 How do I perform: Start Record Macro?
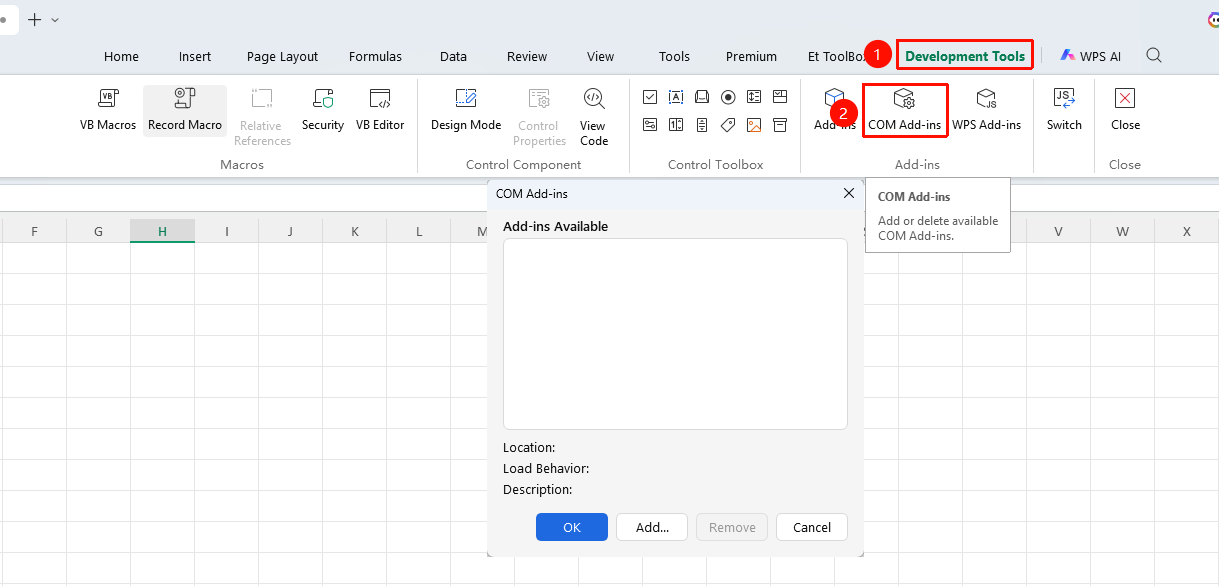185,110
